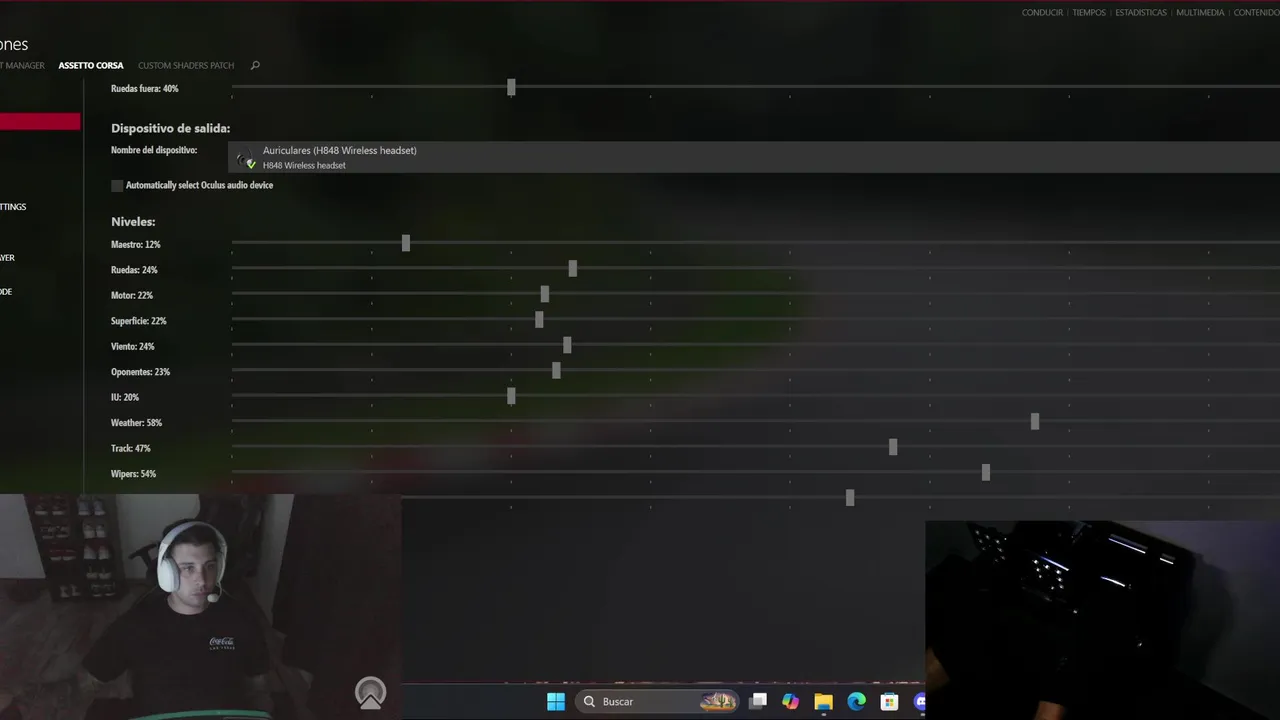Screen dimensions: 1280x720
Task: Open File Explorer from the taskbar
Action: [x=823, y=701]
